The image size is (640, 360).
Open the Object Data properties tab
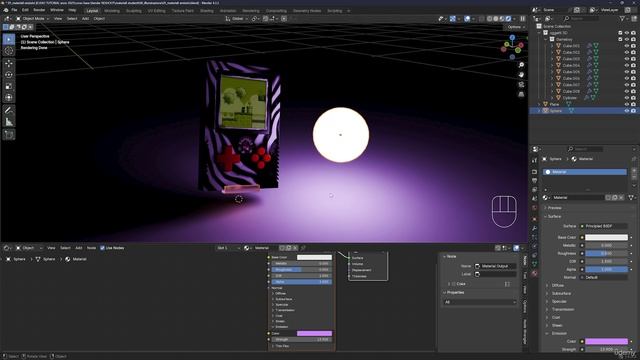pyautogui.click(x=535, y=264)
